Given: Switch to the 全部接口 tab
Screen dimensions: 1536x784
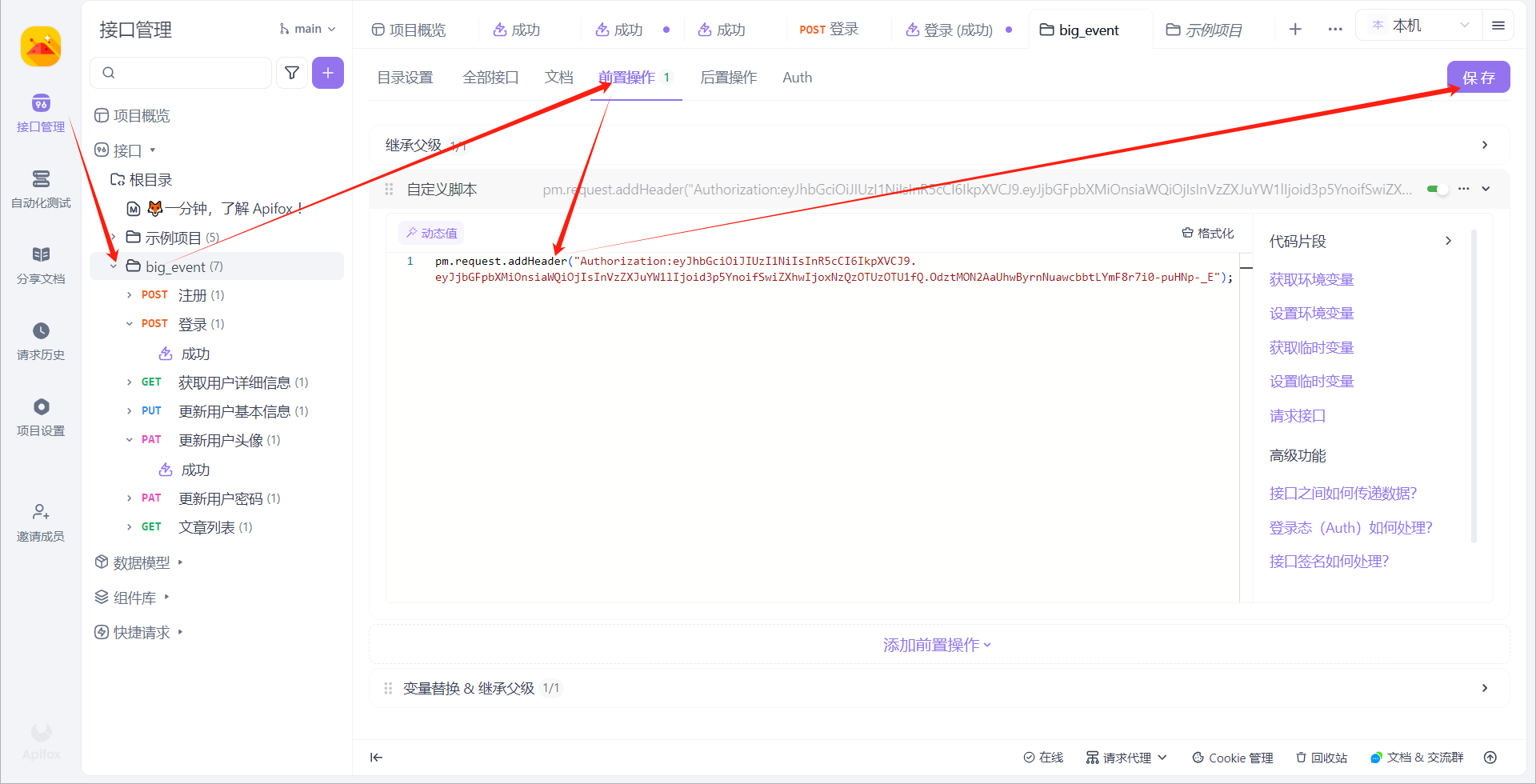Looking at the screenshot, I should 490,78.
